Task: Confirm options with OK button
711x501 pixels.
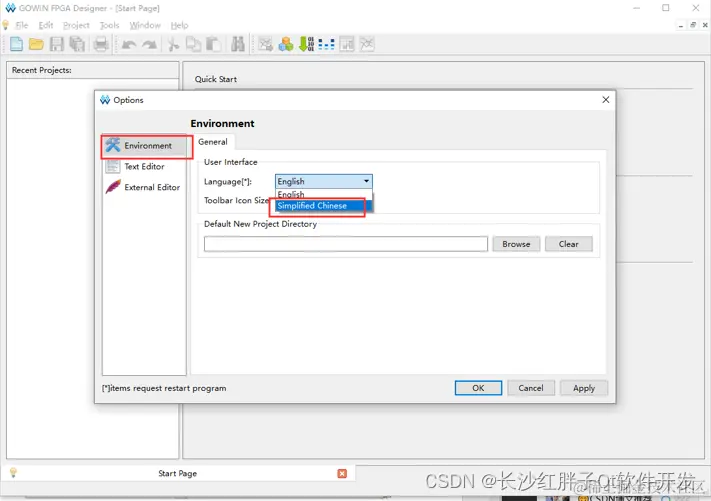Action: coord(478,388)
